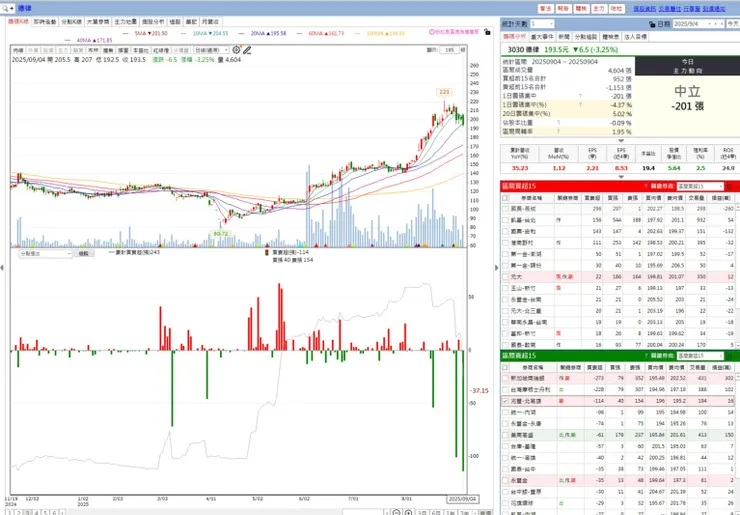Viewport: 740px width, 515px height.
Task: Open the 法人目標 tab in right panel
Action: (635, 37)
